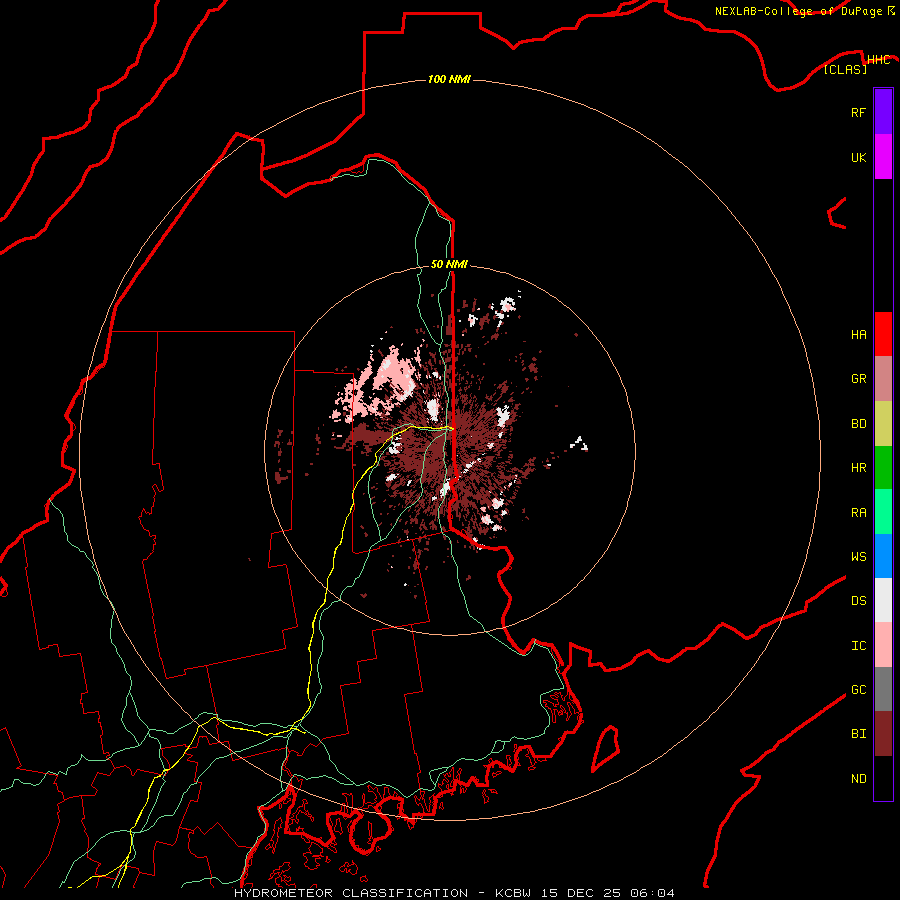The width and height of the screenshot is (900, 900).
Task: Click the HHC product code label
Action: click(x=878, y=60)
